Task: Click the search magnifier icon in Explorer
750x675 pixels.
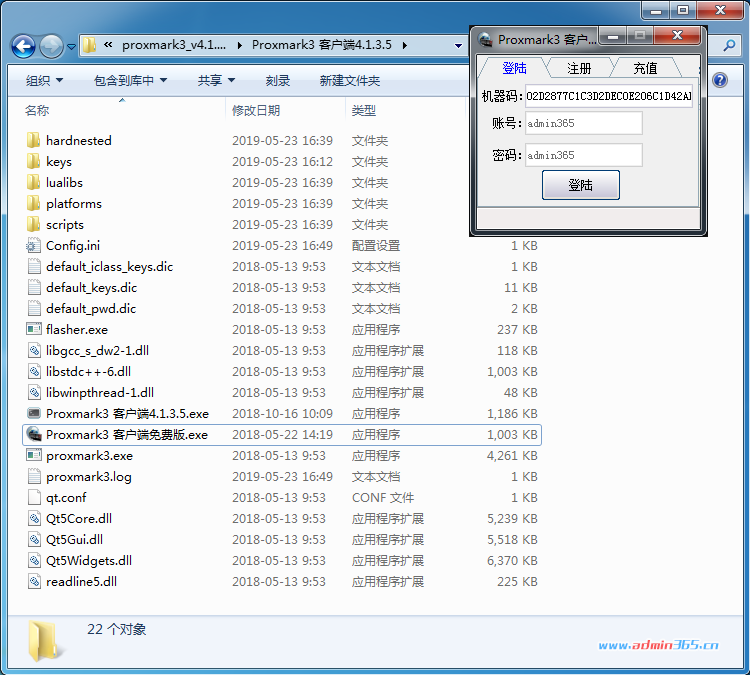Action: (729, 45)
